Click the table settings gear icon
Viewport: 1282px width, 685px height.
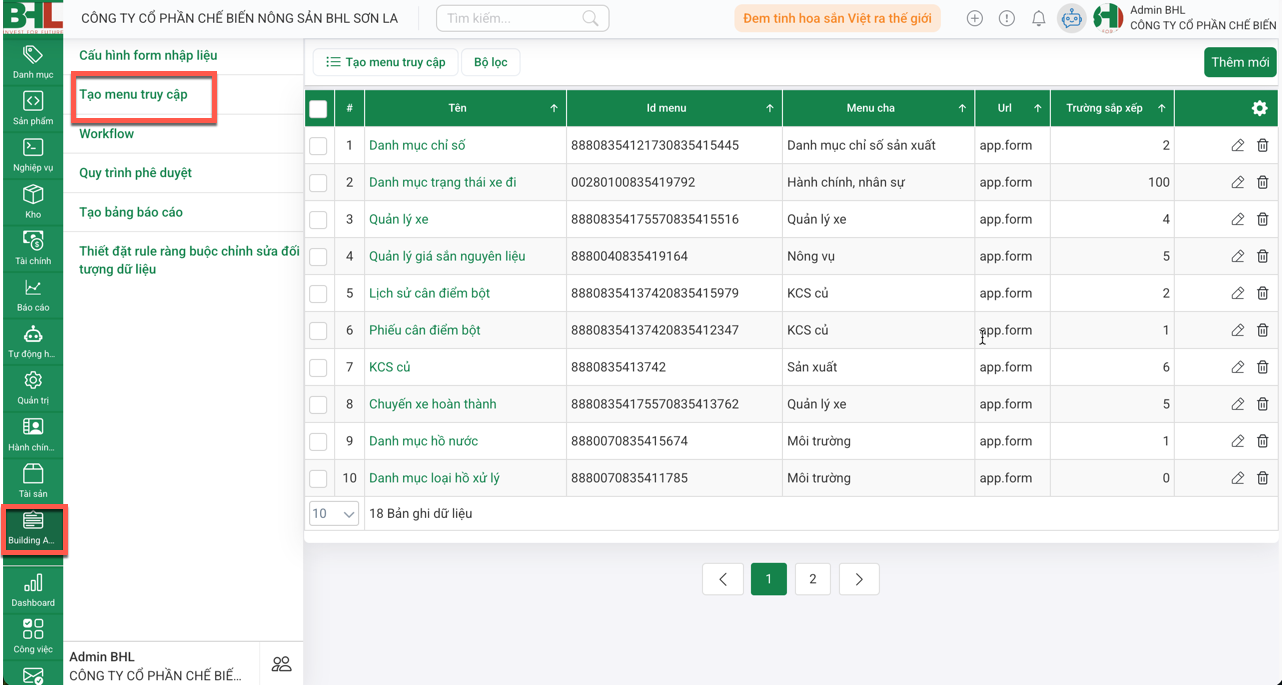point(1259,108)
